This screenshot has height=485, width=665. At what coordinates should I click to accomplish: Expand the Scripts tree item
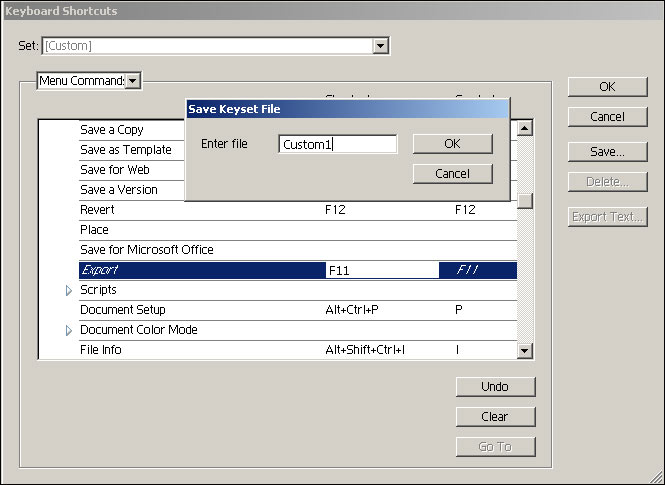[x=69, y=290]
